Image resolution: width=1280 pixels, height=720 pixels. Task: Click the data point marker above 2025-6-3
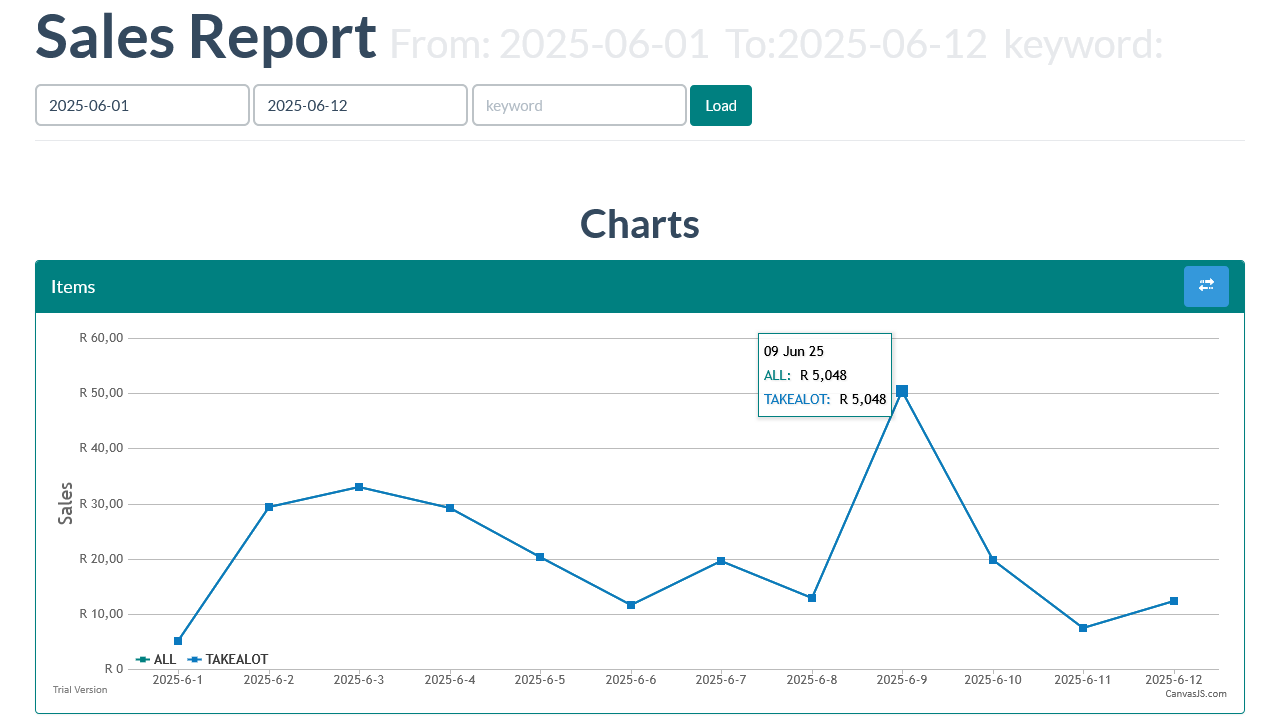pos(358,487)
